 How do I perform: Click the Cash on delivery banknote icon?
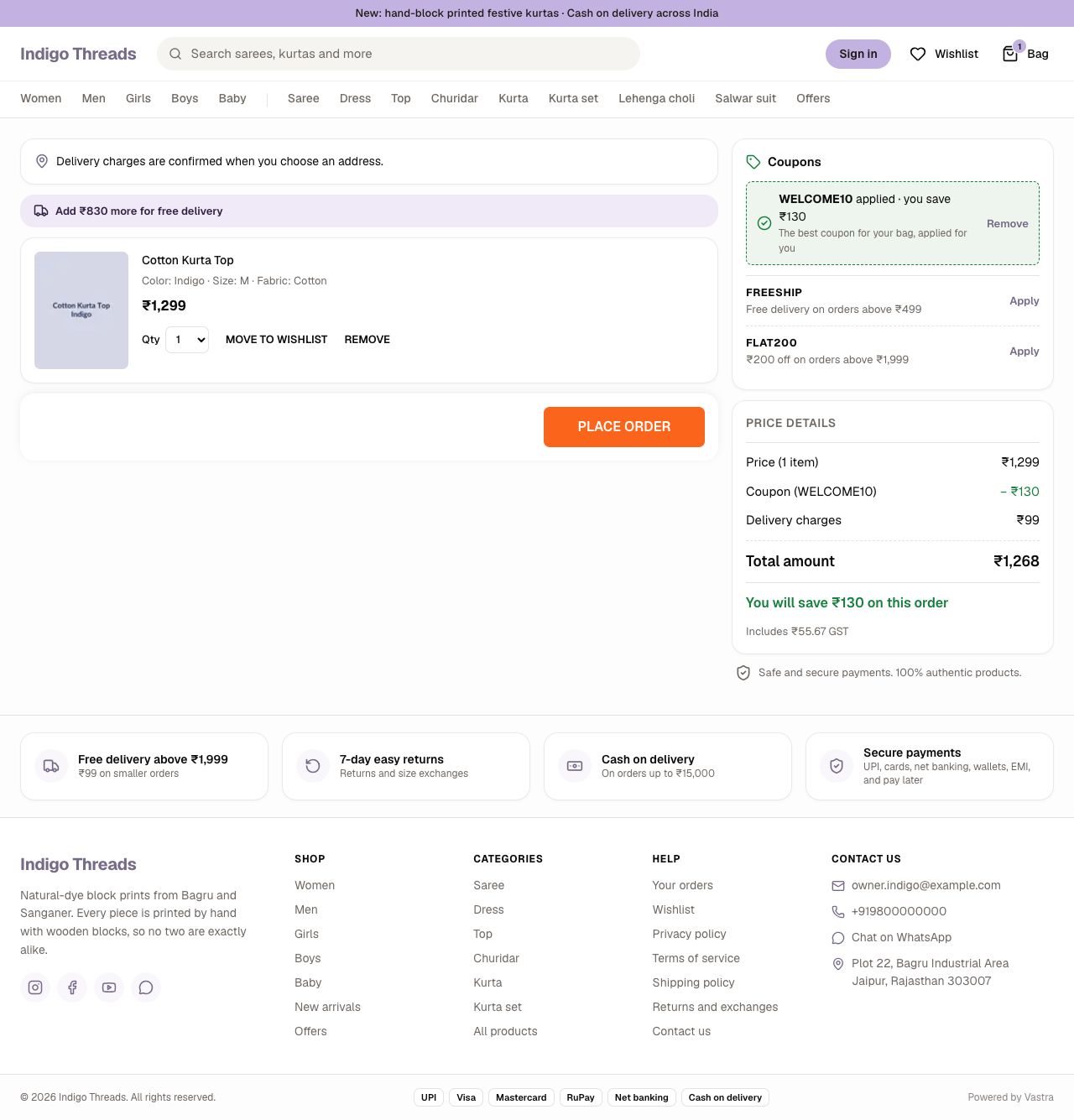click(x=575, y=766)
